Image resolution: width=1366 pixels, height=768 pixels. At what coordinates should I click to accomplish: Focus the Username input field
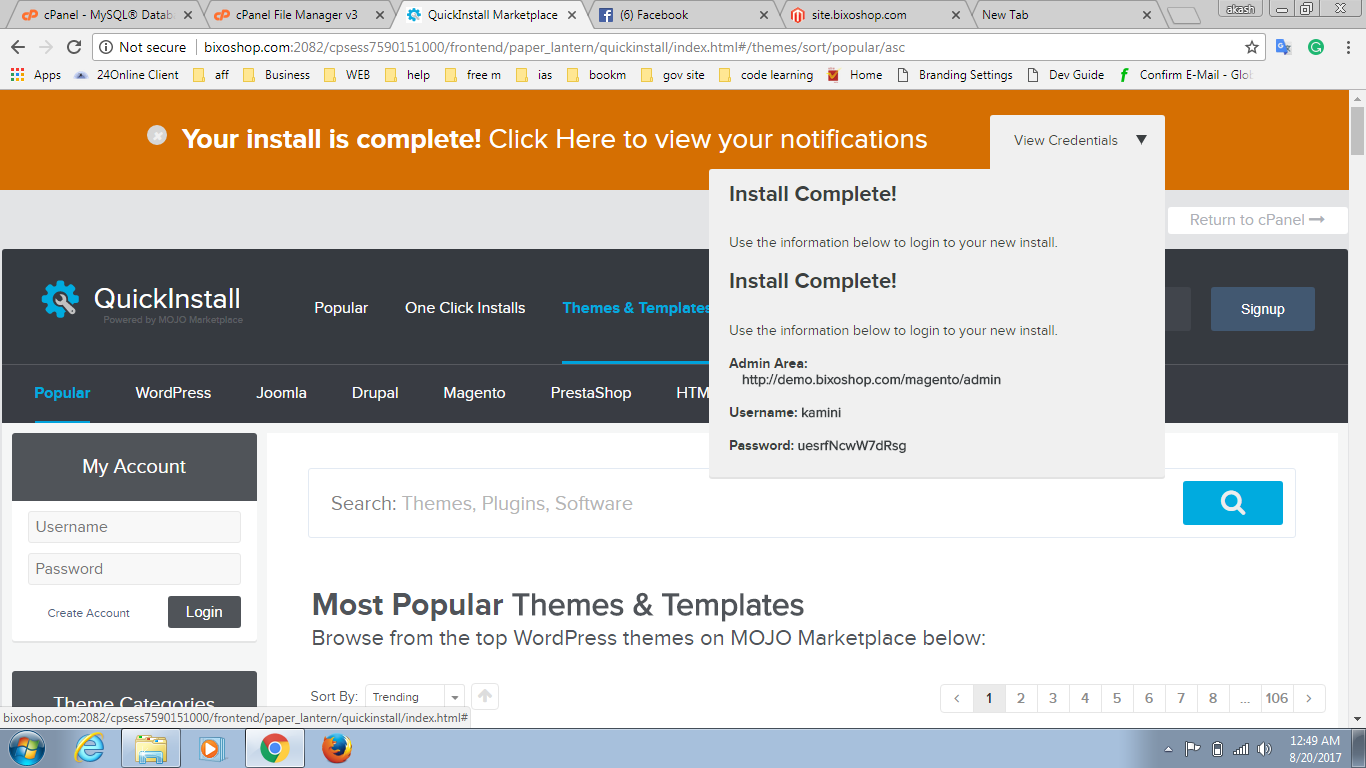(134, 527)
